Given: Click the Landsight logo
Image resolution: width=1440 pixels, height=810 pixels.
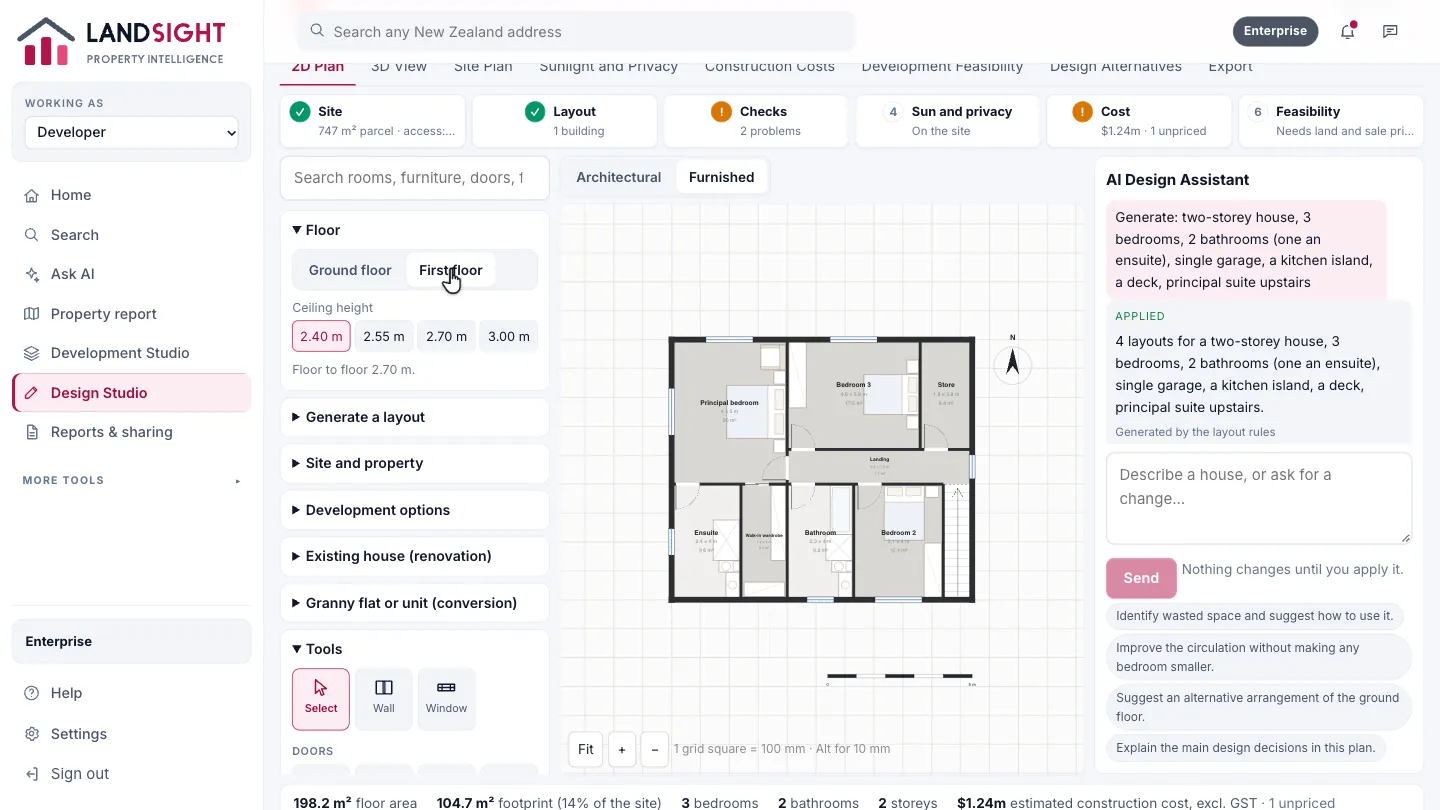Looking at the screenshot, I should coord(120,43).
